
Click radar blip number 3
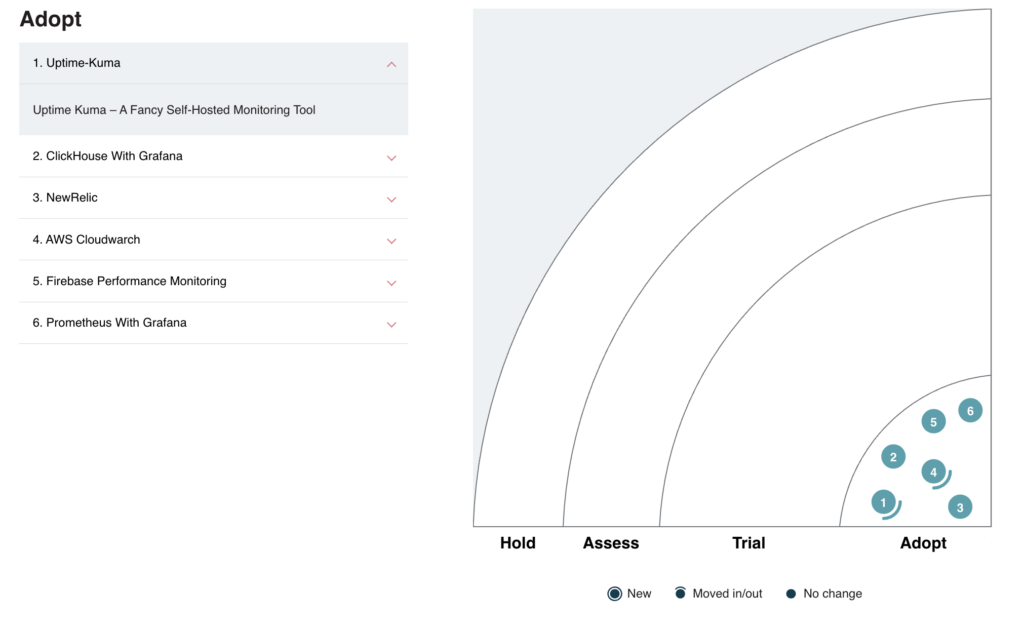pyautogui.click(x=959, y=507)
